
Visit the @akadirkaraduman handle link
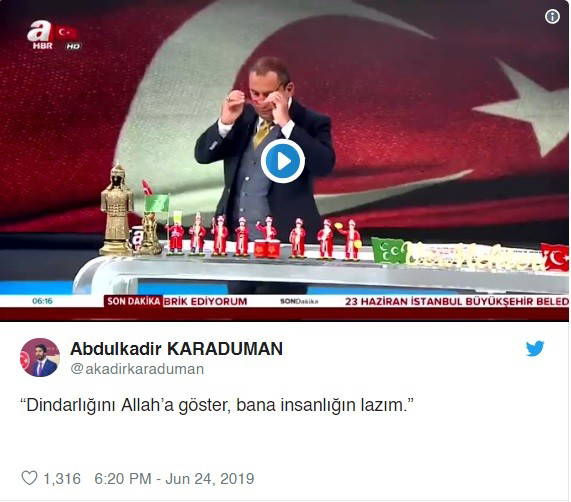click(137, 369)
